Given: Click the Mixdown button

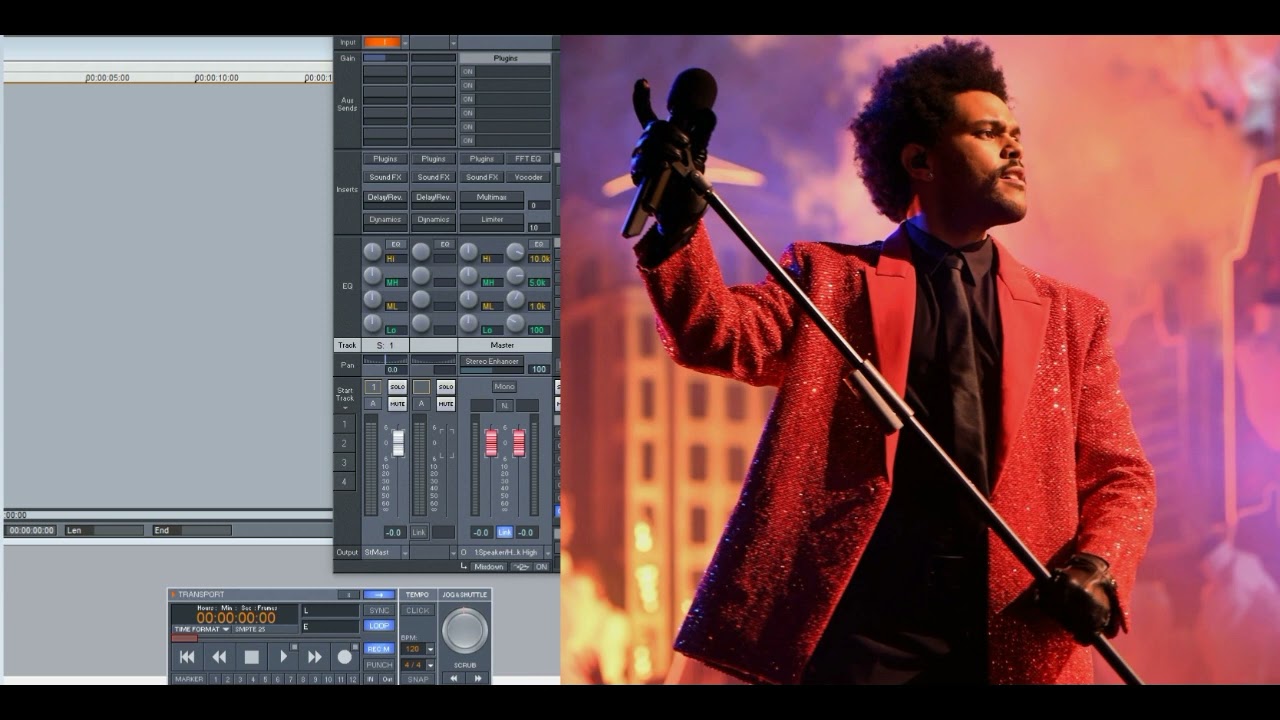Looking at the screenshot, I should click(x=489, y=566).
